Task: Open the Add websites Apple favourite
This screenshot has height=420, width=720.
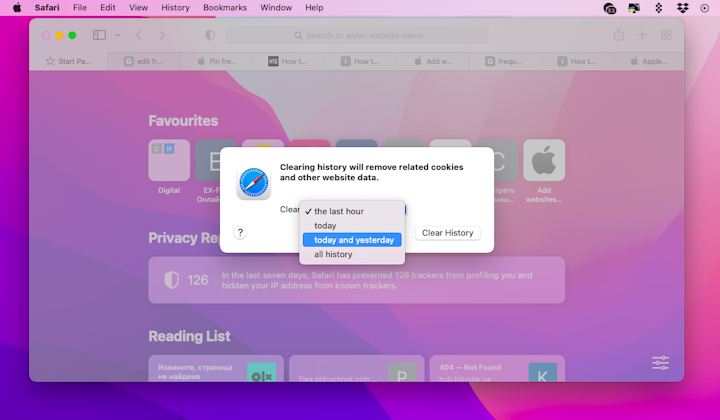Action: point(544,160)
